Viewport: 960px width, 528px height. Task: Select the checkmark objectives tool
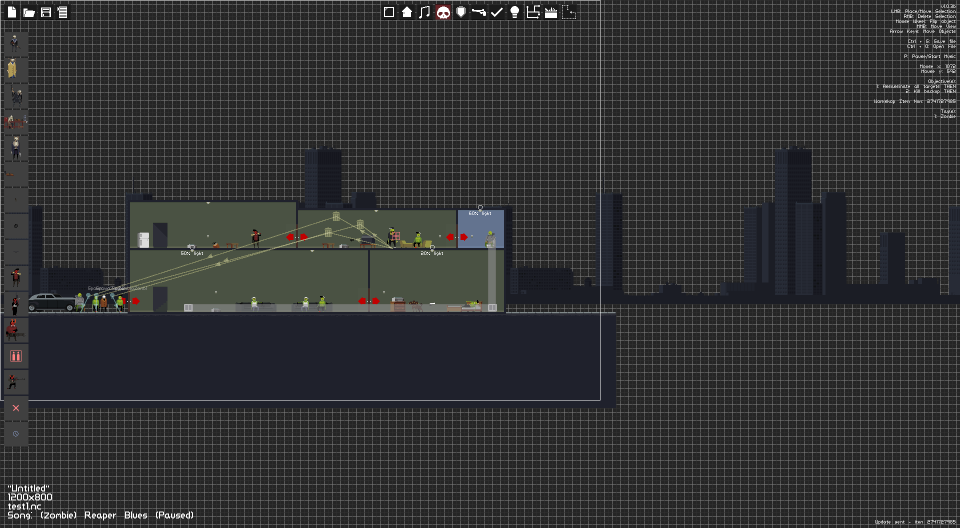[x=497, y=12]
